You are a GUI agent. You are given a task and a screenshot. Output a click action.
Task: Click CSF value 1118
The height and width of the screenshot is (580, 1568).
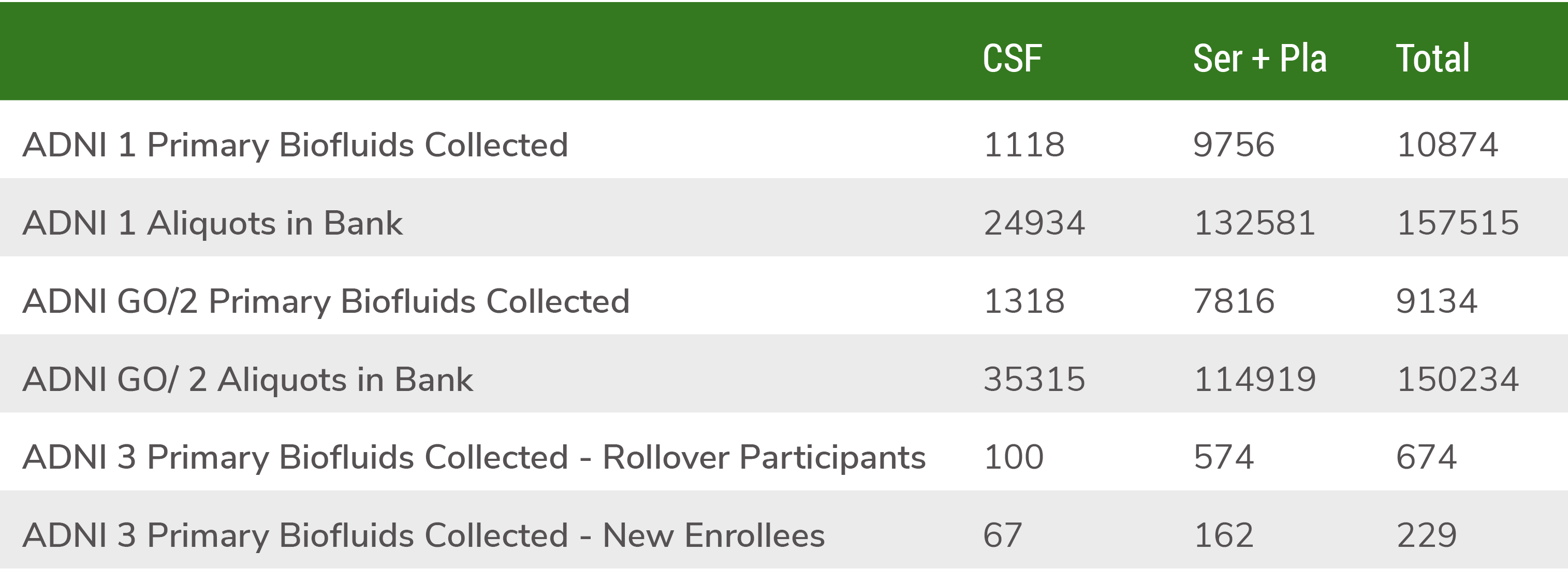click(1024, 145)
